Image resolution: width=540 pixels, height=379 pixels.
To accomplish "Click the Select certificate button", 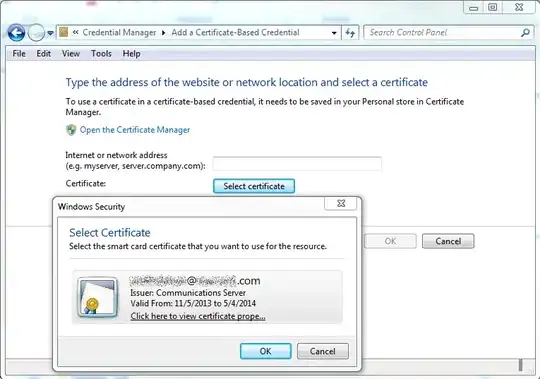I will click(254, 186).
